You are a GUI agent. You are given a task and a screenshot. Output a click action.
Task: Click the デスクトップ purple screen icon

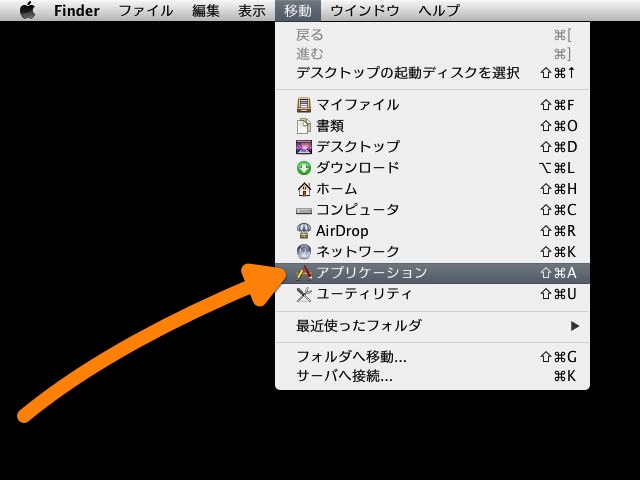304,147
